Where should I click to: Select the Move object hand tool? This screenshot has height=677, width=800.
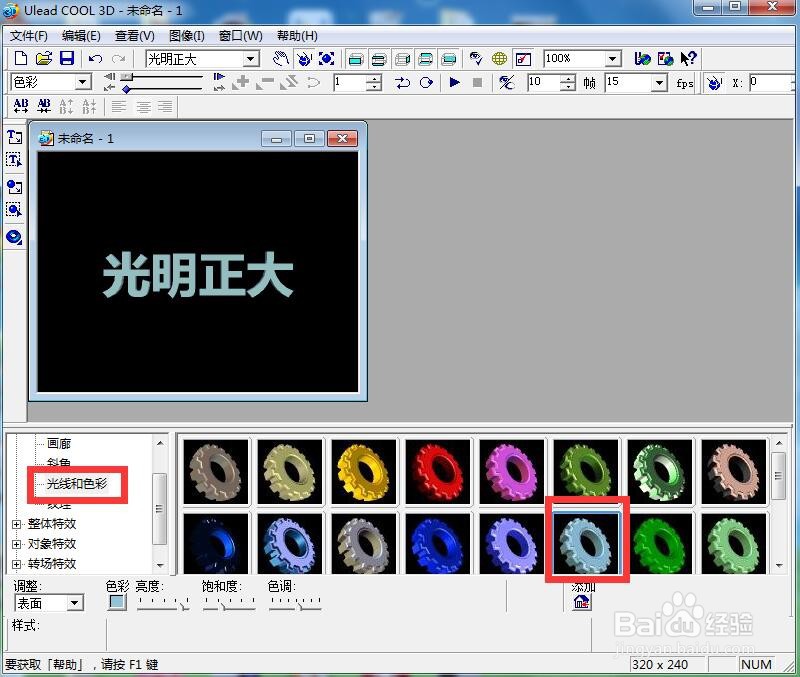(x=280, y=59)
